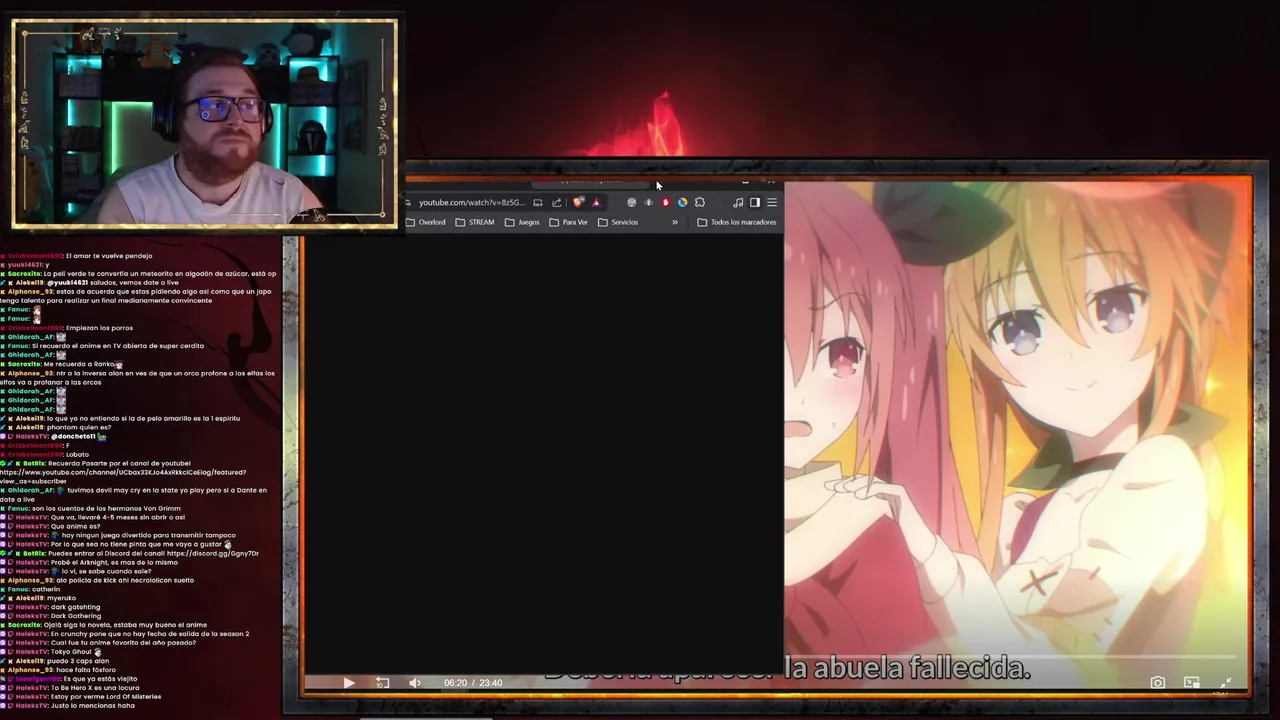The height and width of the screenshot is (720, 1280).
Task: Click chat message 'Empiezan los porros'
Action: (x=99, y=328)
